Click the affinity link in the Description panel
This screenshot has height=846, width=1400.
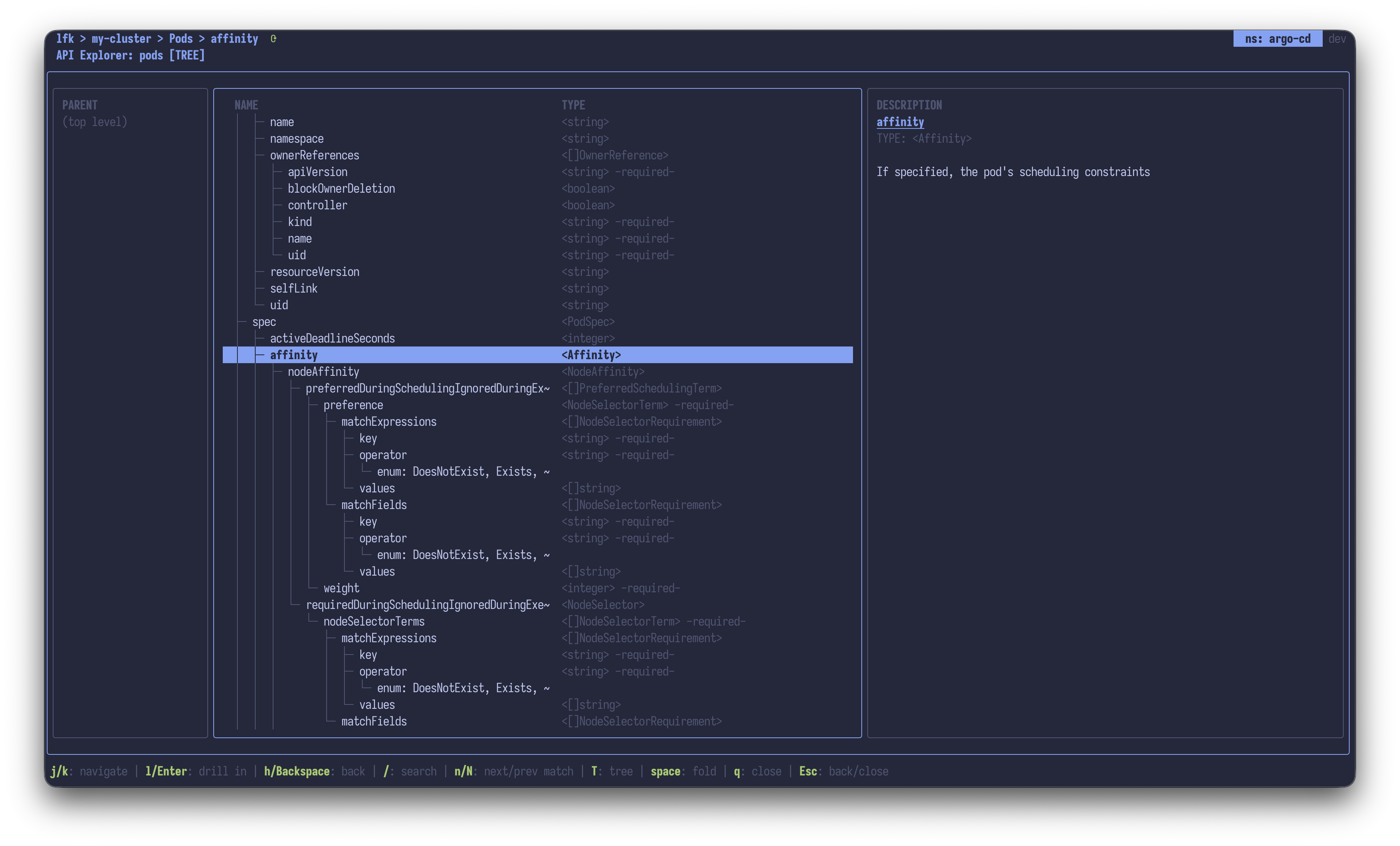tap(900, 122)
